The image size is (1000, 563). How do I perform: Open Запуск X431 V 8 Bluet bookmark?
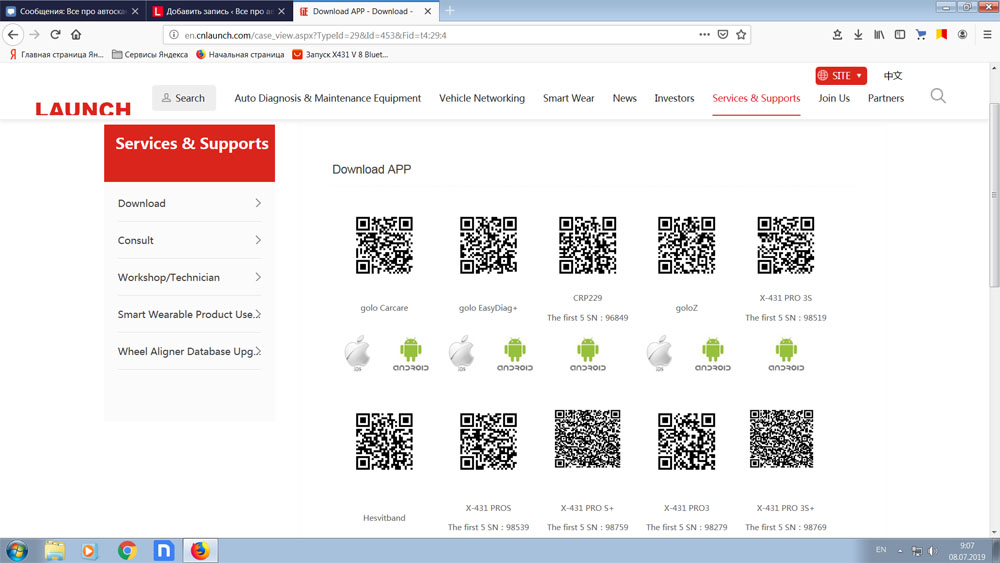(340, 54)
